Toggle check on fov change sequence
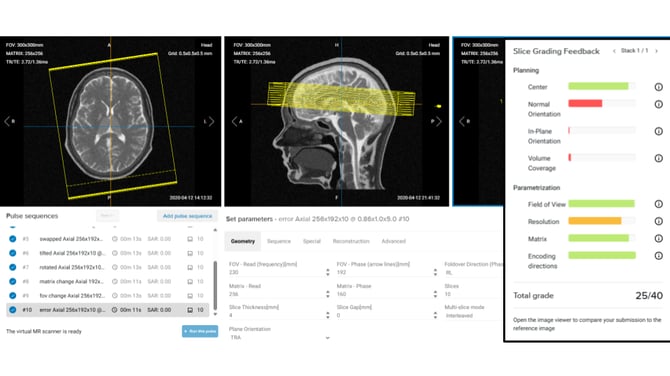670x376 pixels. pos(13,296)
